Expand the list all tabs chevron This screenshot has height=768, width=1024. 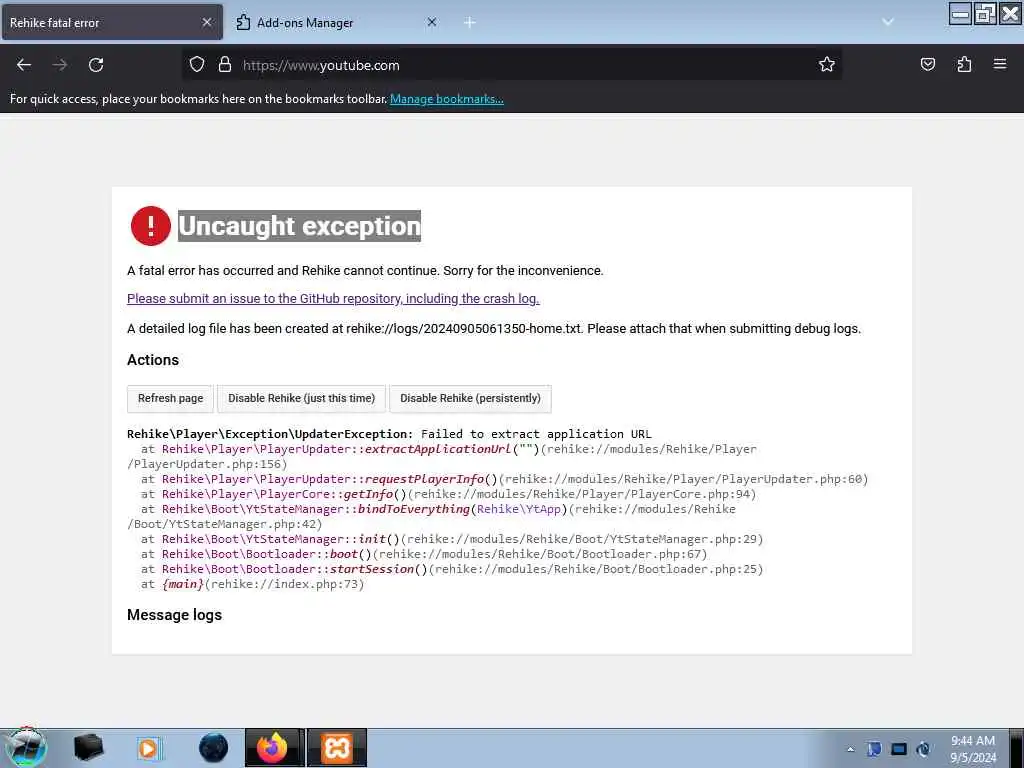(x=888, y=22)
